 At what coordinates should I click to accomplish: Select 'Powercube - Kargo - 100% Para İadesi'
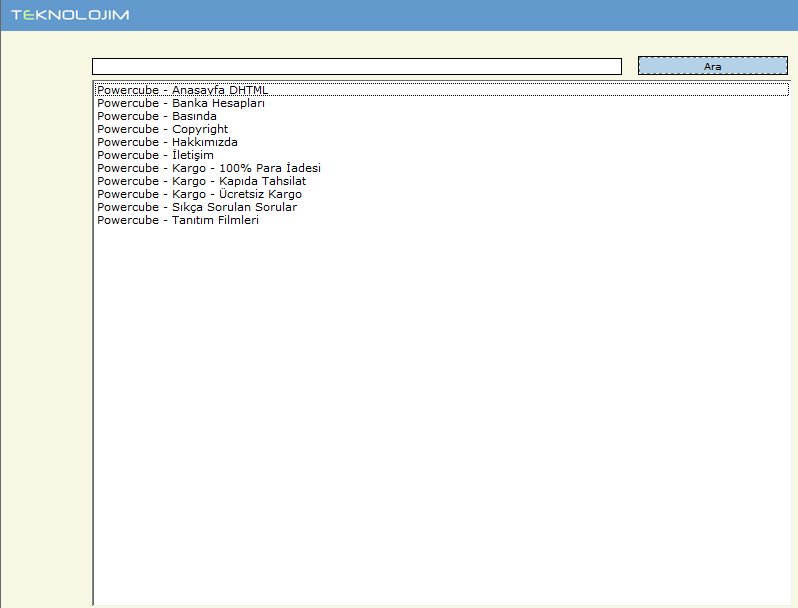[x=442, y=168]
